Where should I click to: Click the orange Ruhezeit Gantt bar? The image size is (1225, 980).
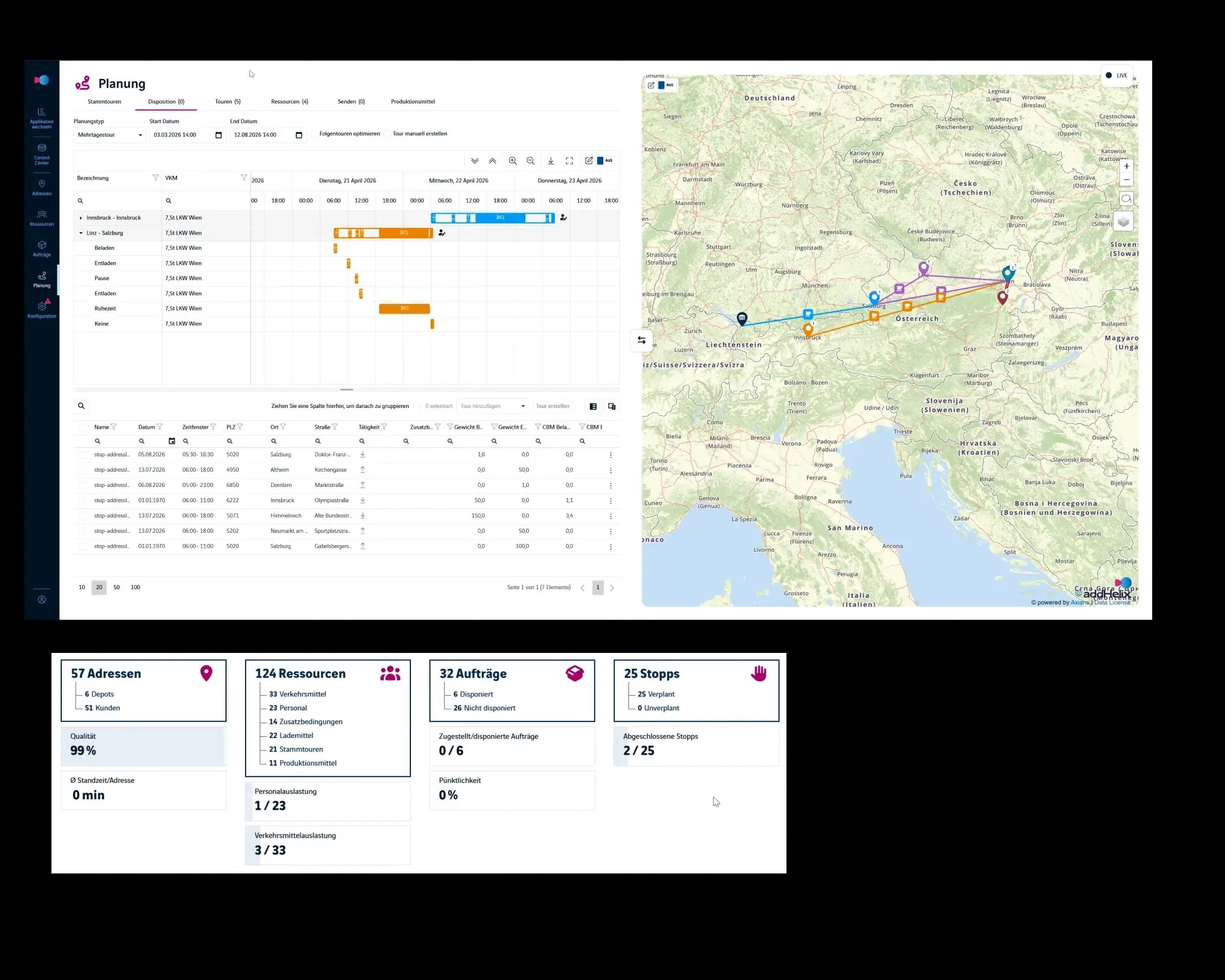(404, 309)
